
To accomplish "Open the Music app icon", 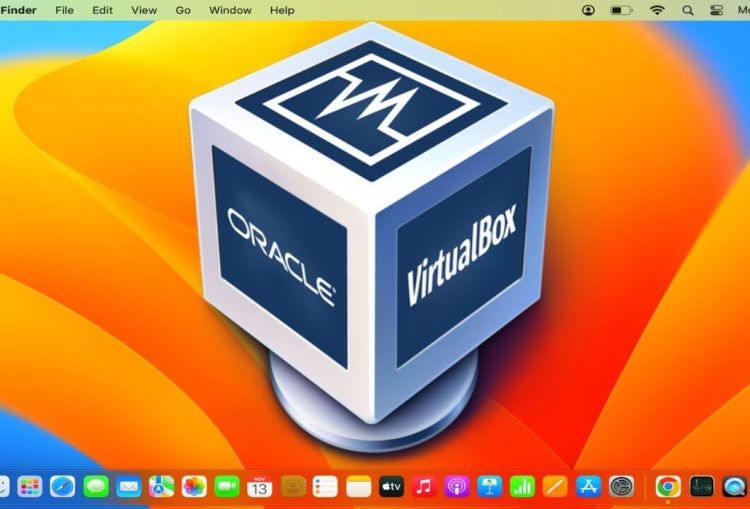I will point(424,487).
